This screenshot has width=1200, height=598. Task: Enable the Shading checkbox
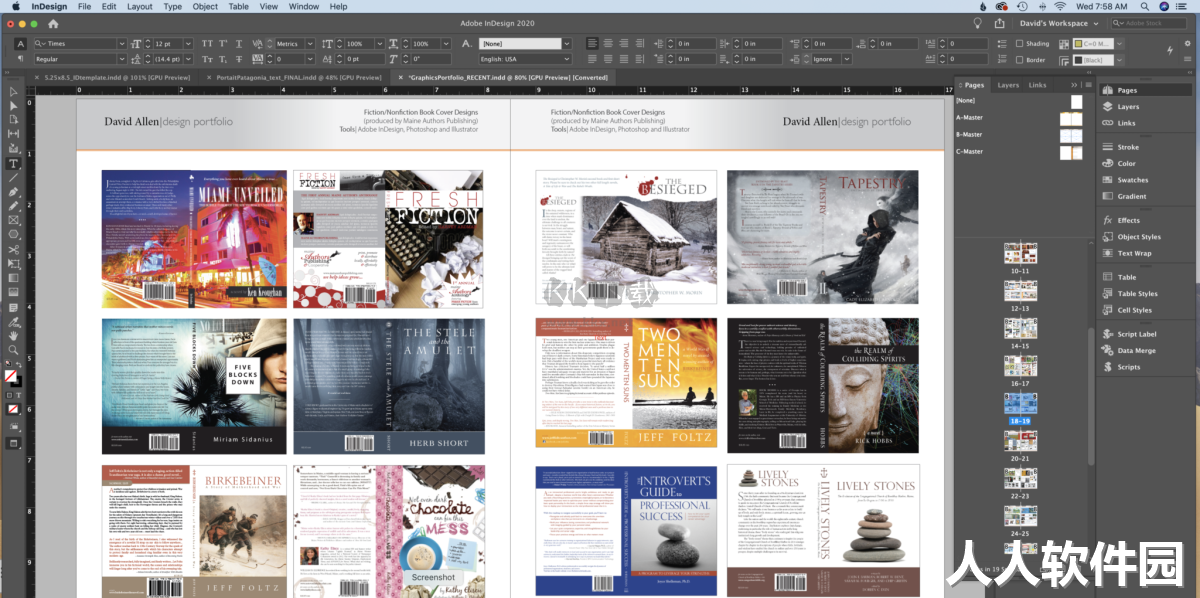(1019, 44)
